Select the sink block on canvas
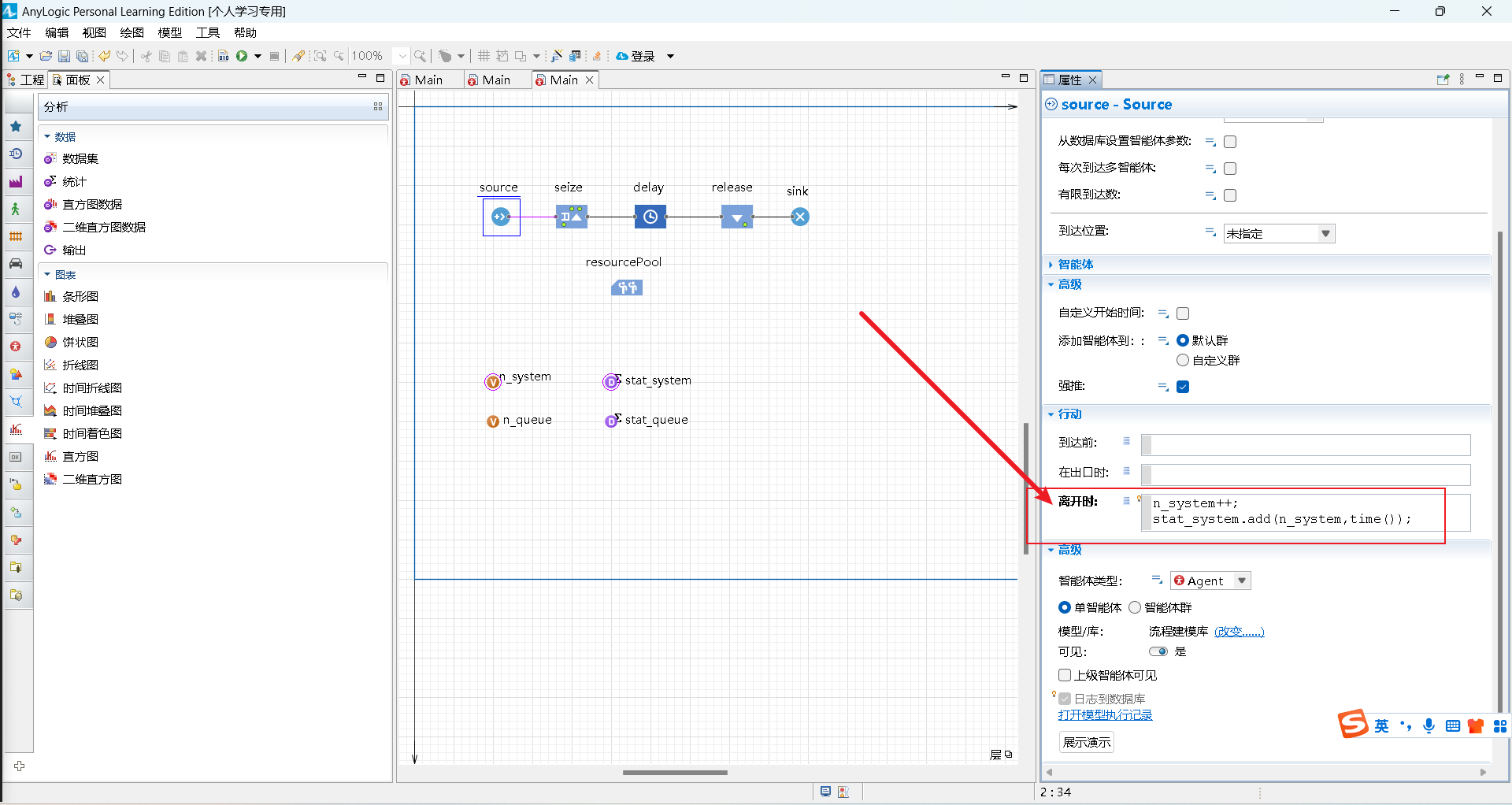 click(800, 217)
